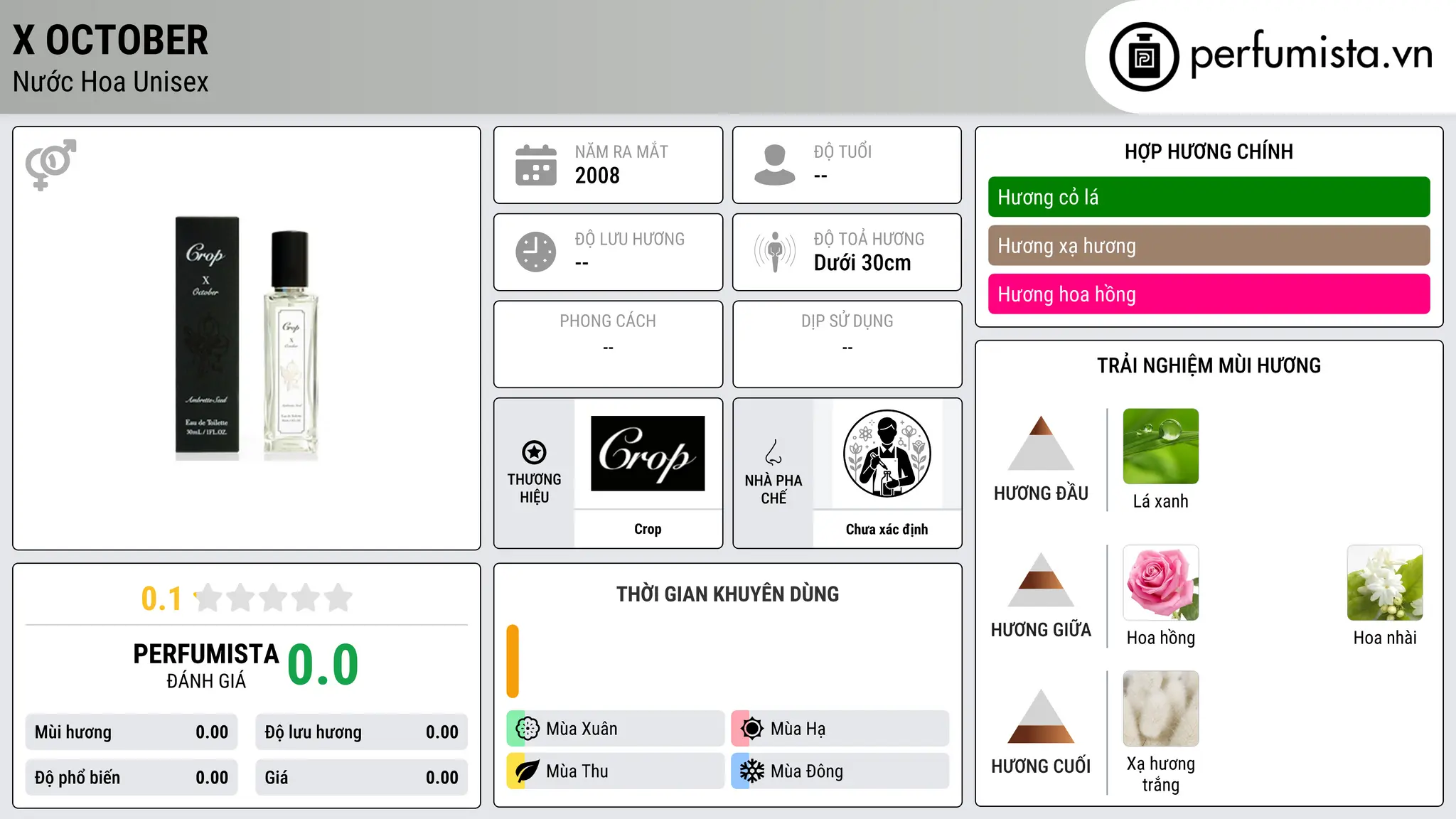The width and height of the screenshot is (1456, 819).
Task: Click the HỢP HƯƠNG CHÍNH heading
Action: tap(1209, 151)
